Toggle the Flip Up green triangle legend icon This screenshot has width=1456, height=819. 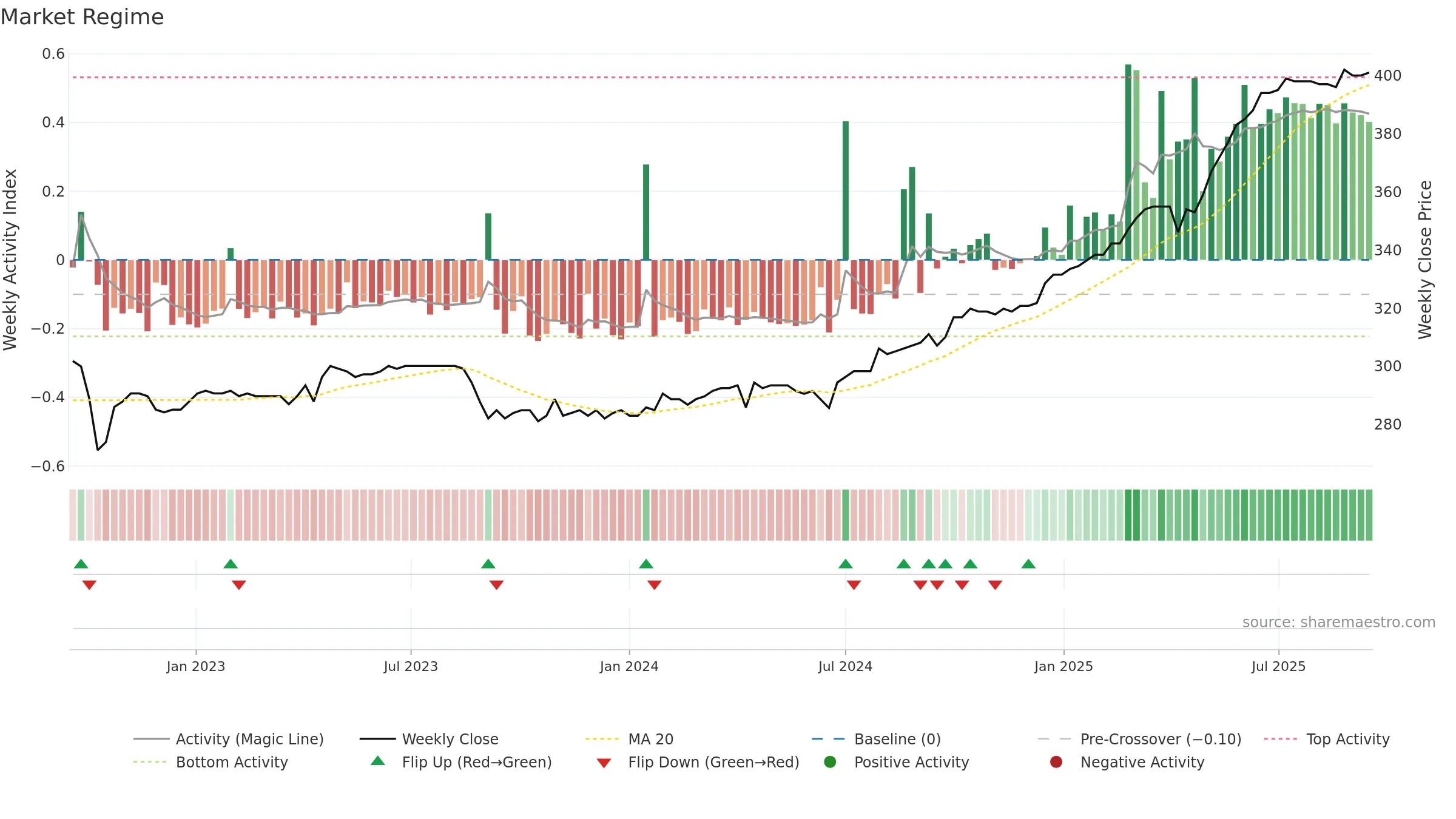(x=378, y=761)
